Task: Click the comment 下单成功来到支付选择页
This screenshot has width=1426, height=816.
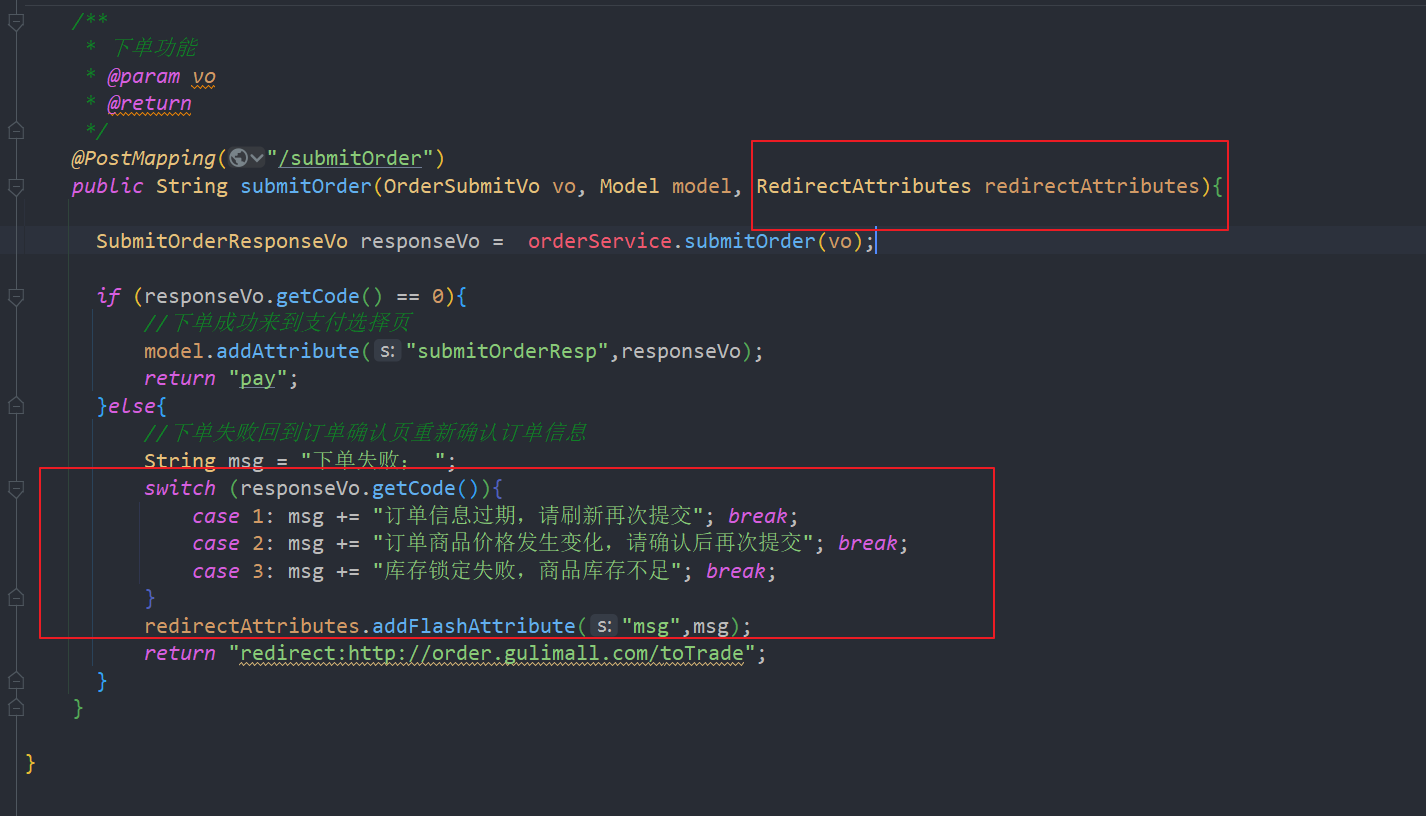Action: click(278, 323)
